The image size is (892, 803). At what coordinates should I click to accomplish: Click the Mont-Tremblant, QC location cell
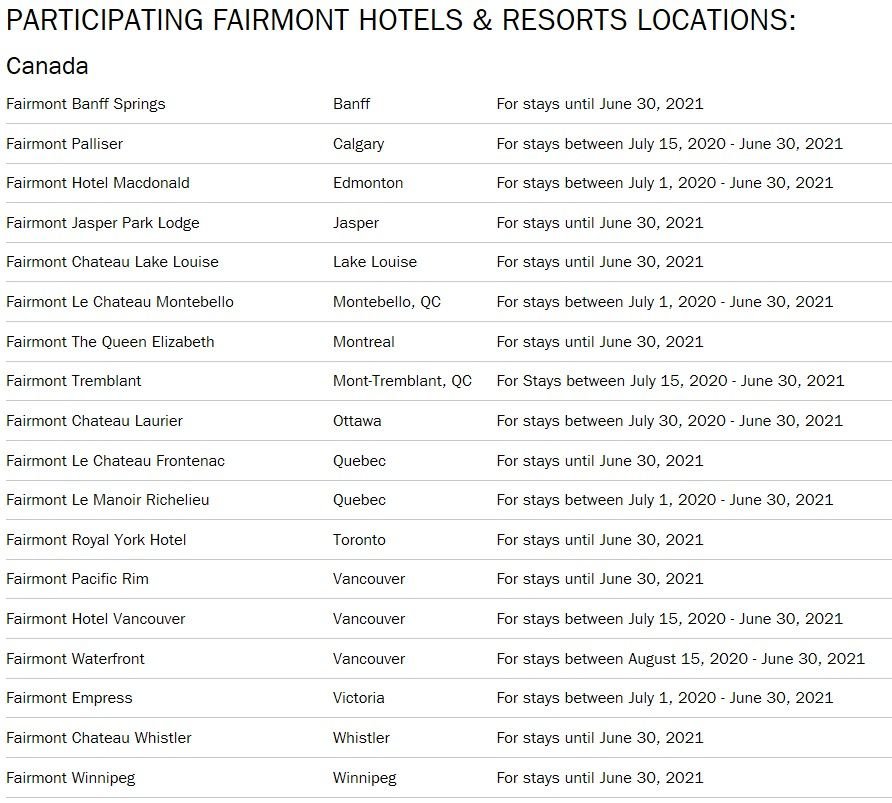tap(402, 381)
